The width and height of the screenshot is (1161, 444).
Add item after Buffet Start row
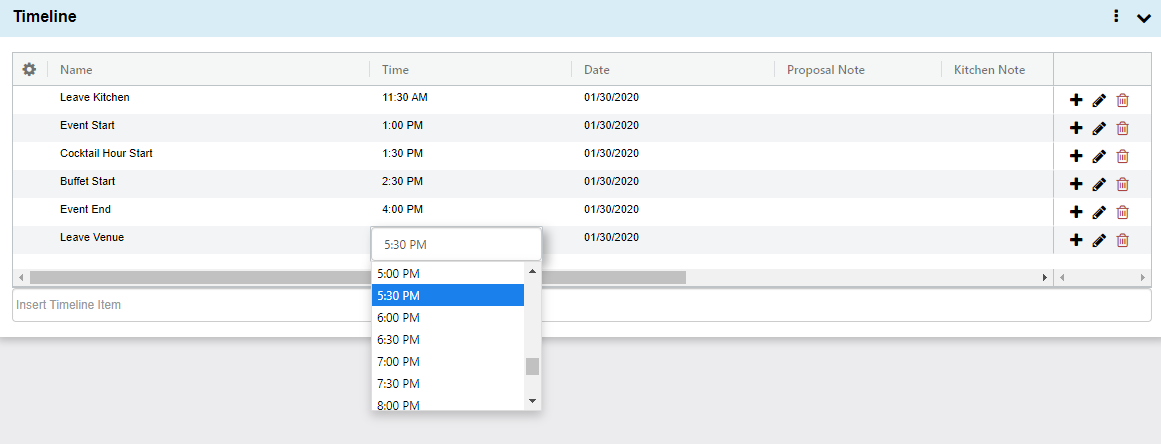tap(1076, 184)
